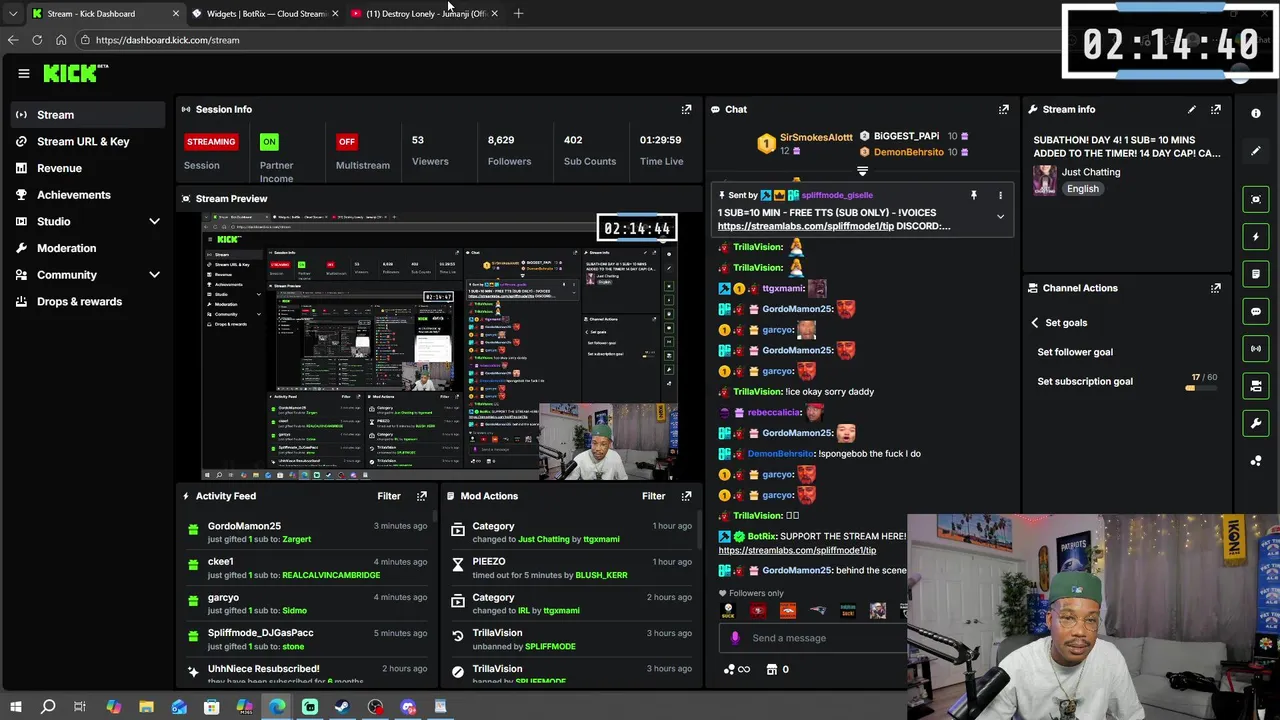Expand the pinned chat message chevron

(1000, 216)
